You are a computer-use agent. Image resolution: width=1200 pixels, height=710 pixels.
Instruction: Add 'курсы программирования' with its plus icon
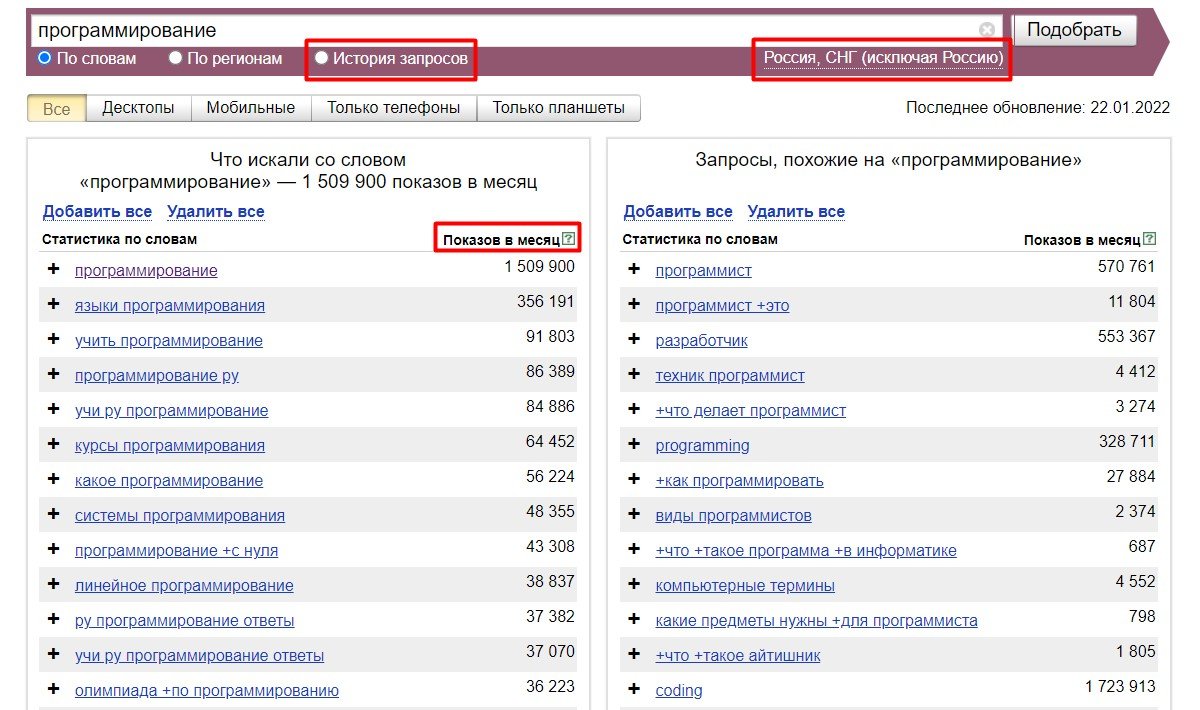[x=53, y=444]
